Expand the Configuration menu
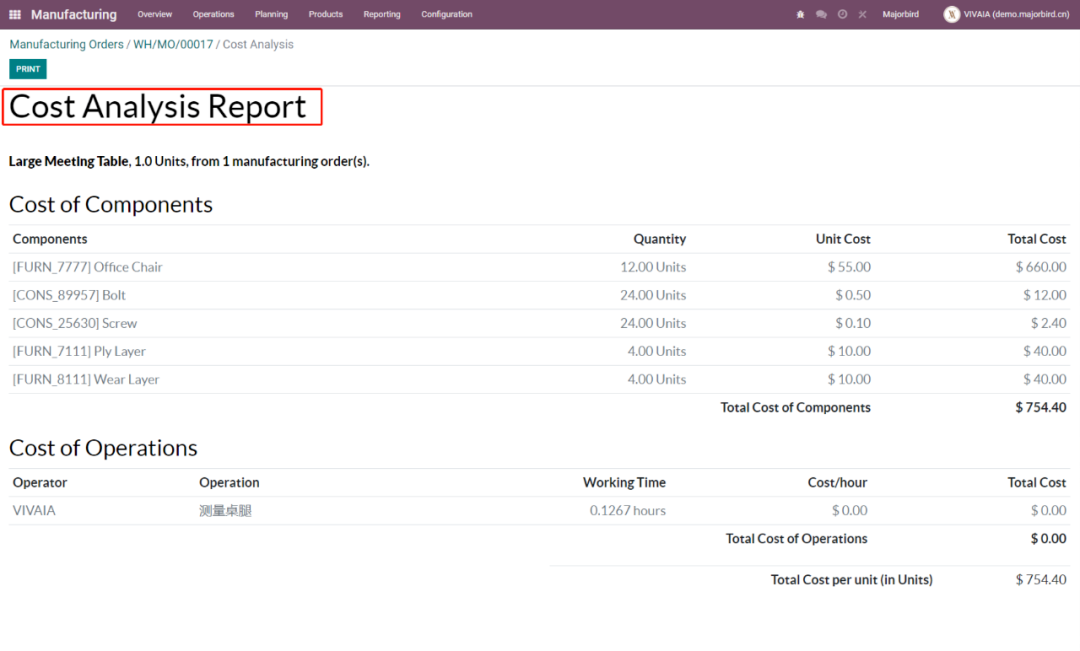Viewport: 1080px width, 651px height. (x=446, y=15)
